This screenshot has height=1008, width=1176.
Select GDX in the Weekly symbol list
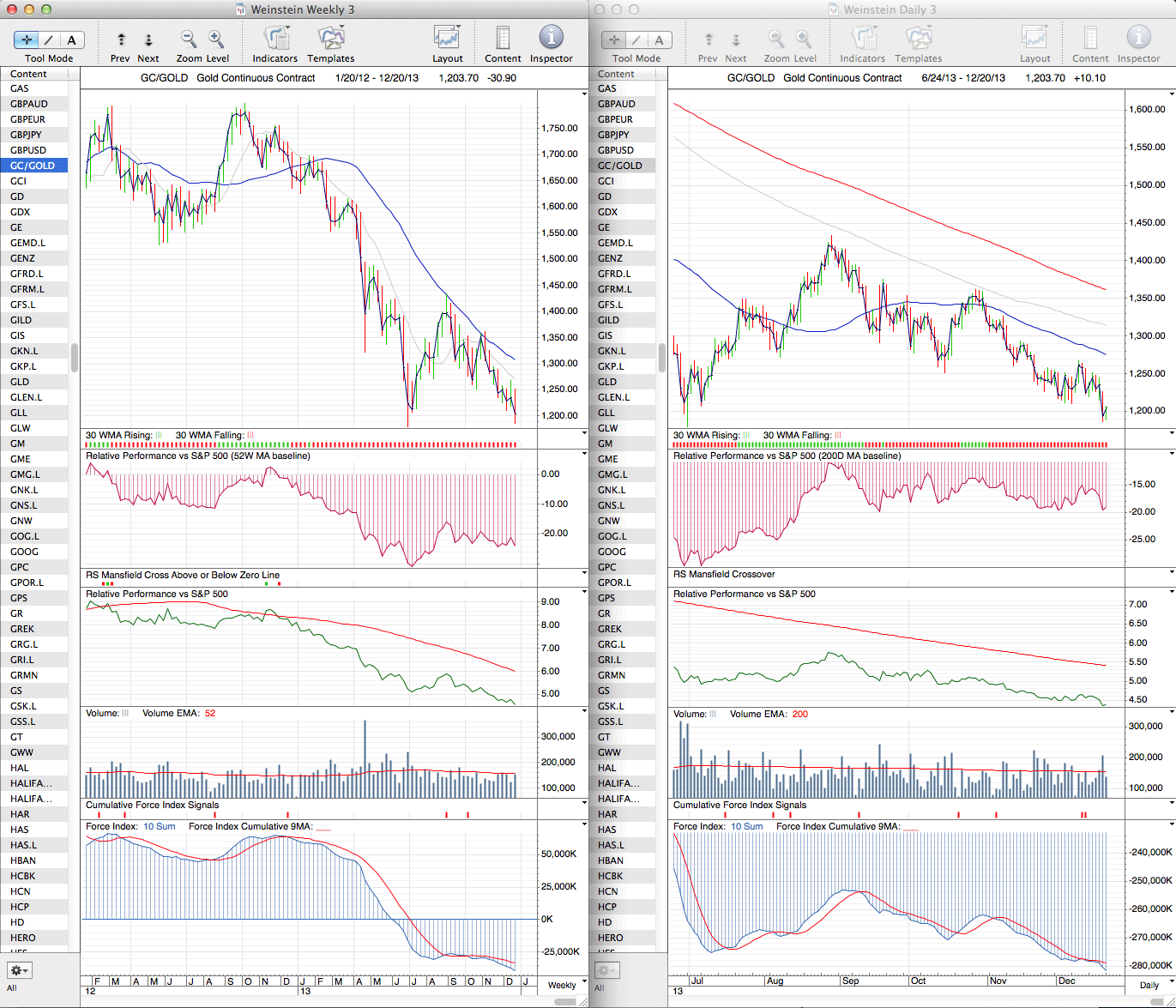point(20,212)
